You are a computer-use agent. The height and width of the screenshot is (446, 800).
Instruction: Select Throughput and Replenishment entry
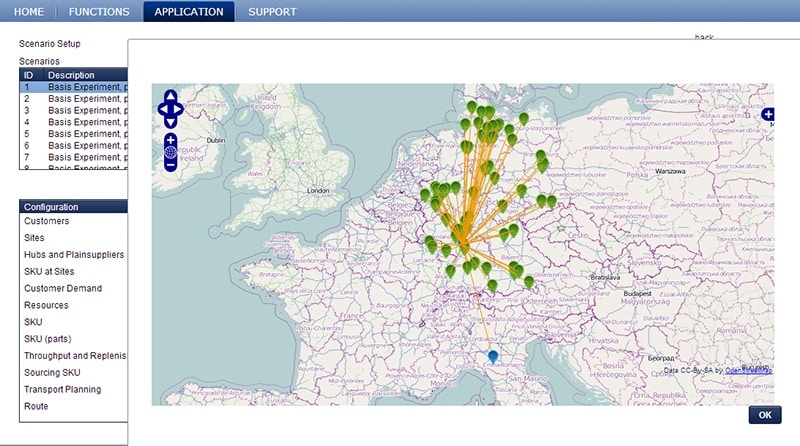75,356
